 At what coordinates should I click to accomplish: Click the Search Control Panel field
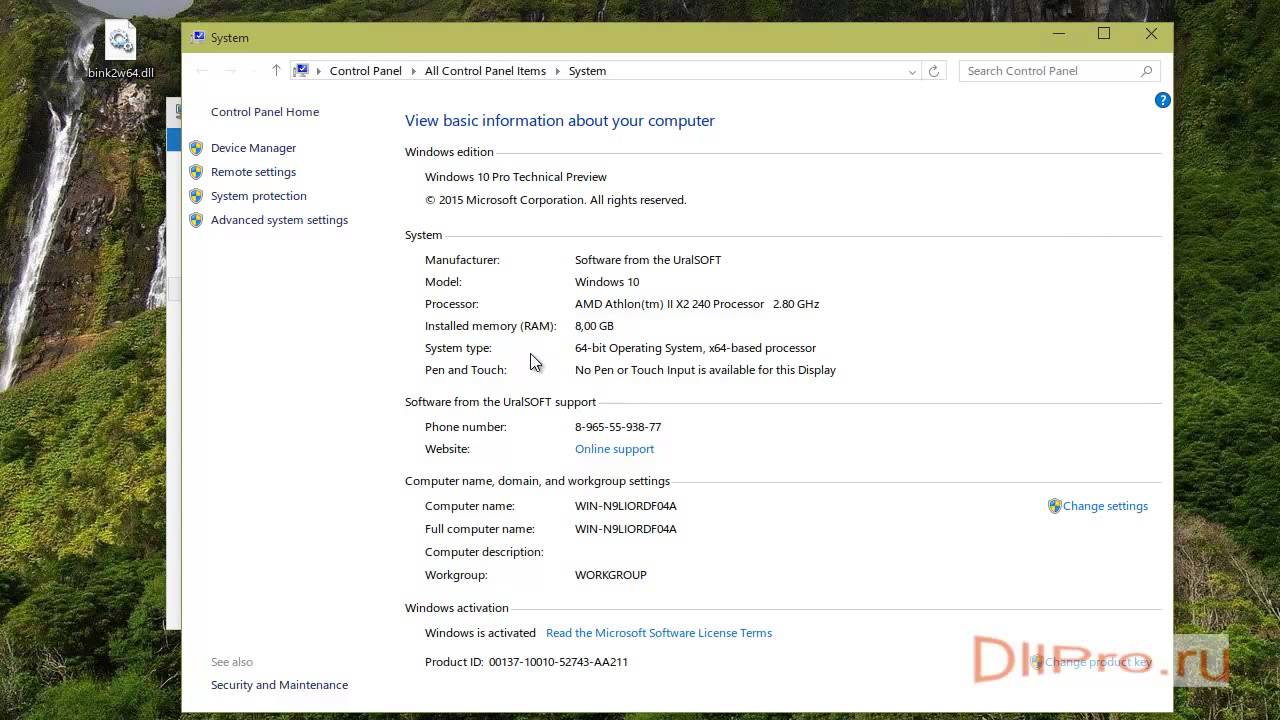(x=1050, y=71)
